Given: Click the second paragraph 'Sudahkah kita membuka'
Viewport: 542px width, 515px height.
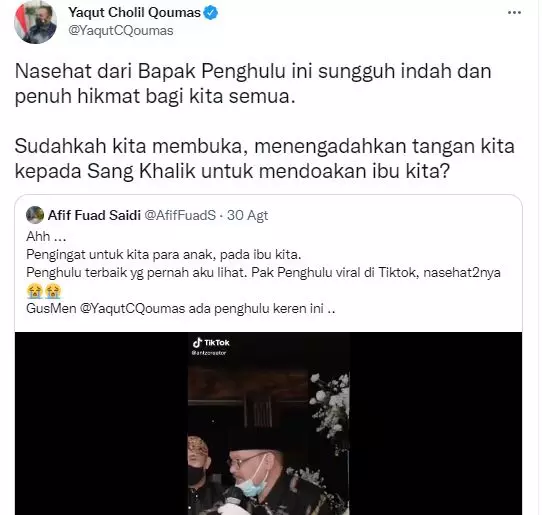Looking at the screenshot, I should point(265,158).
